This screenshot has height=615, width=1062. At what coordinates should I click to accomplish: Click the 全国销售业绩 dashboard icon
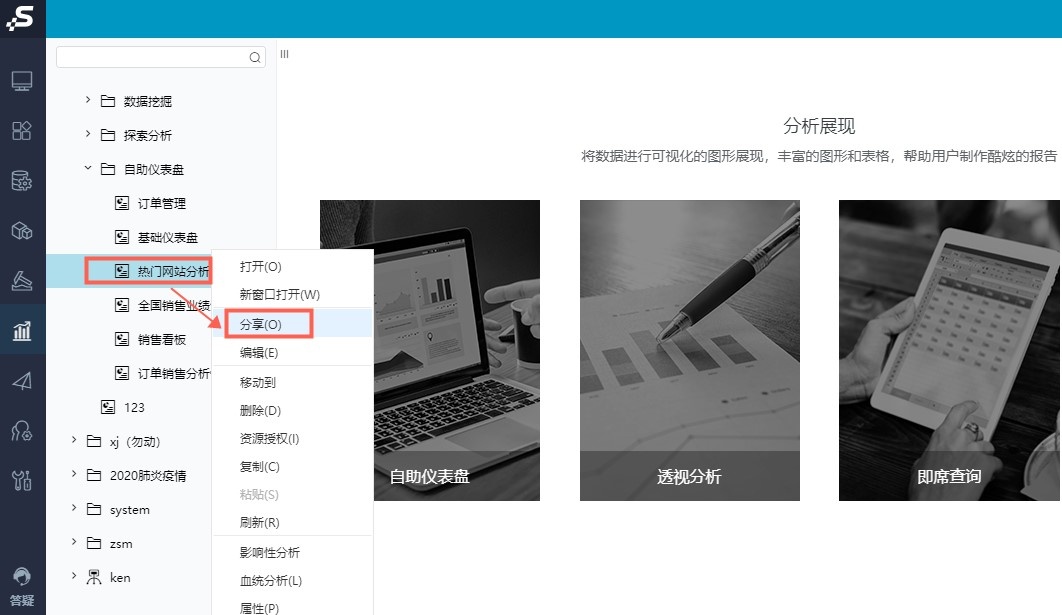[122, 305]
